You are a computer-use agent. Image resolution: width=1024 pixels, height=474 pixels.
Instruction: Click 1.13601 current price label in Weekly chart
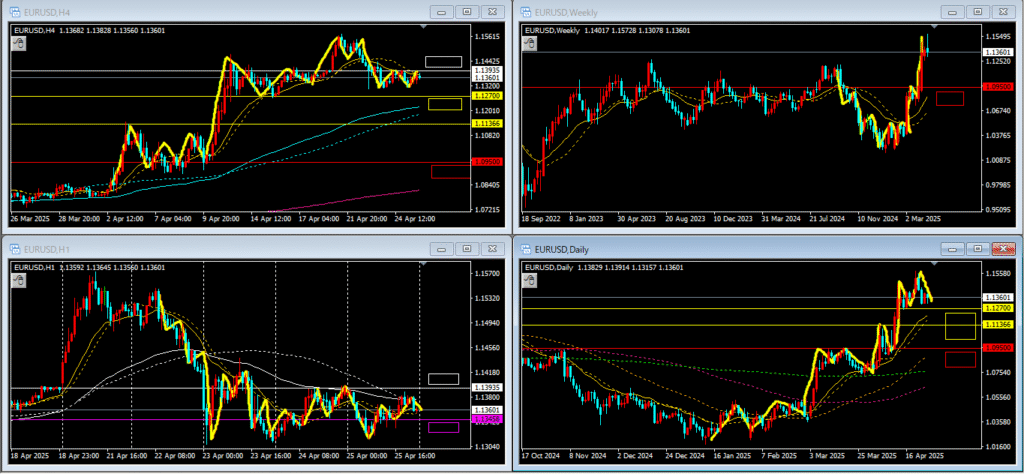tap(999, 52)
